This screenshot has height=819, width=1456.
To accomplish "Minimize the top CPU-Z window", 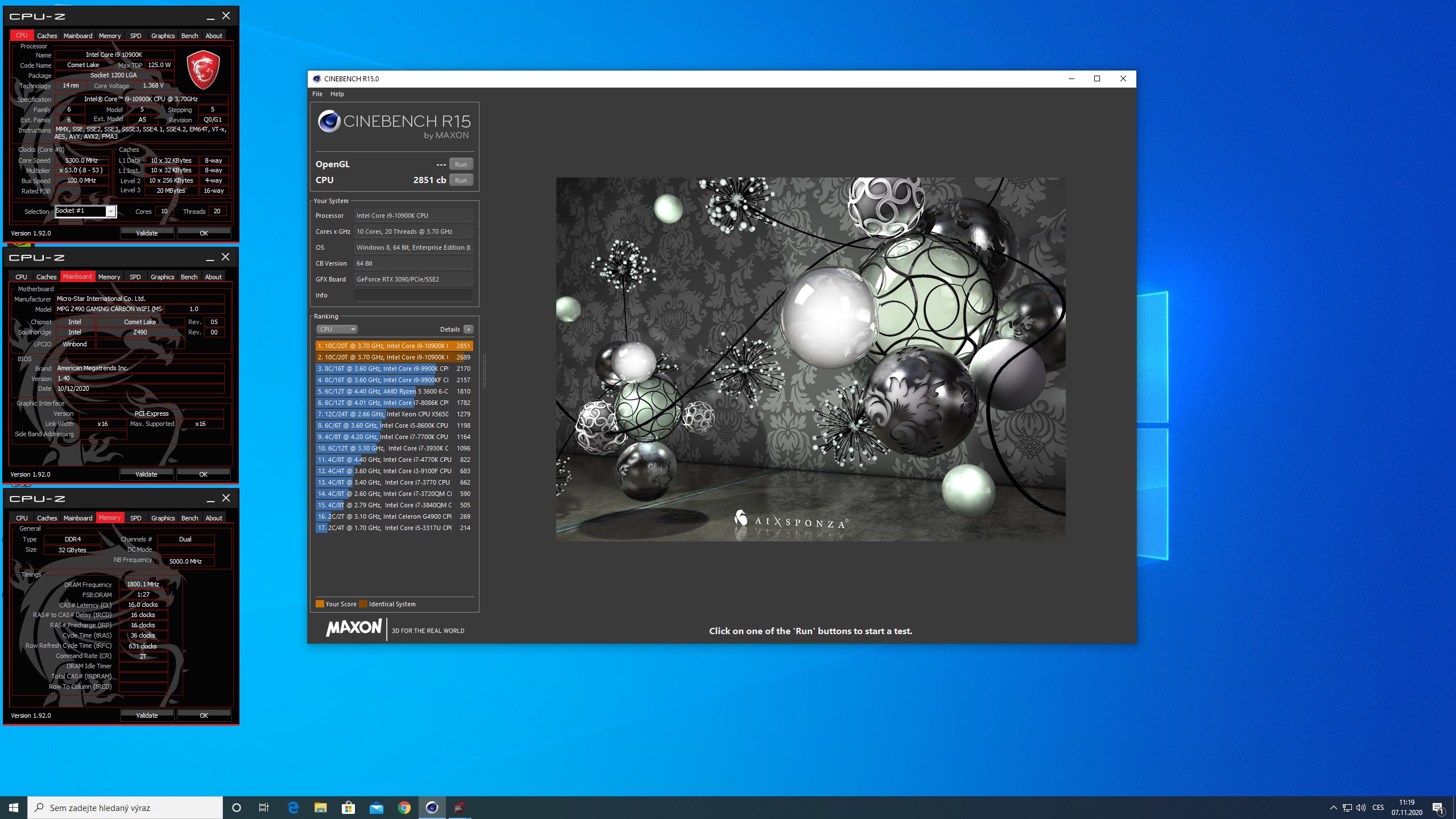I will click(210, 16).
